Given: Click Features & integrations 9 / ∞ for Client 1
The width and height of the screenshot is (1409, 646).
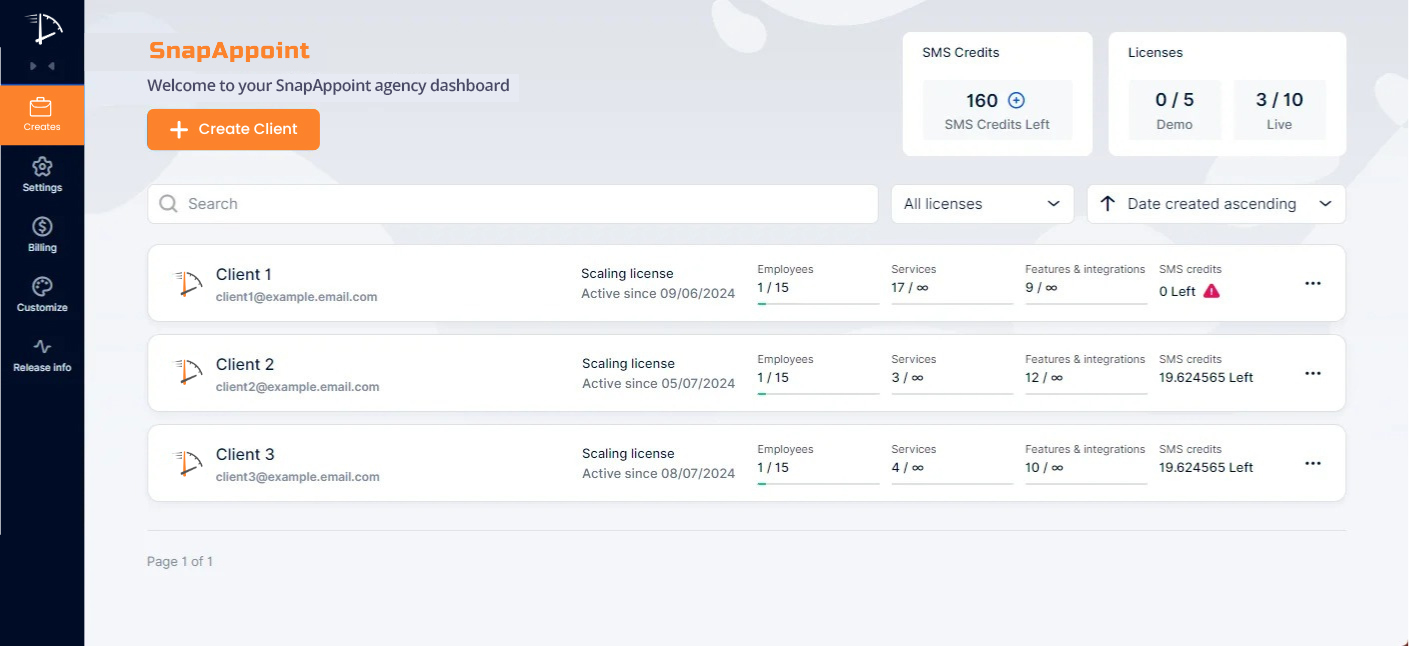Looking at the screenshot, I should click(x=1041, y=288).
